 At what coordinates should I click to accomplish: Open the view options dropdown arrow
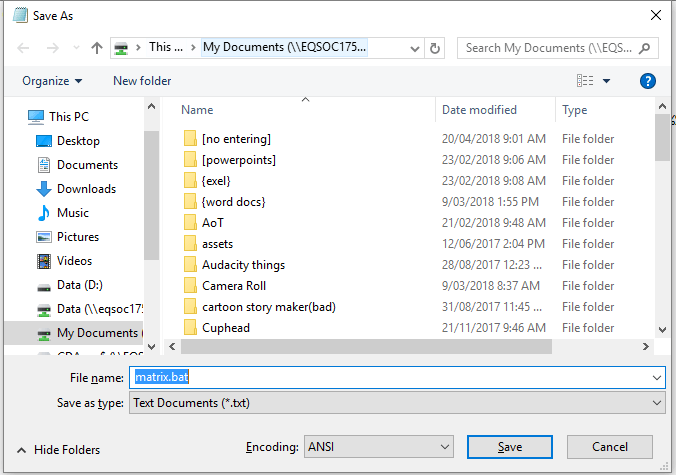pos(606,81)
